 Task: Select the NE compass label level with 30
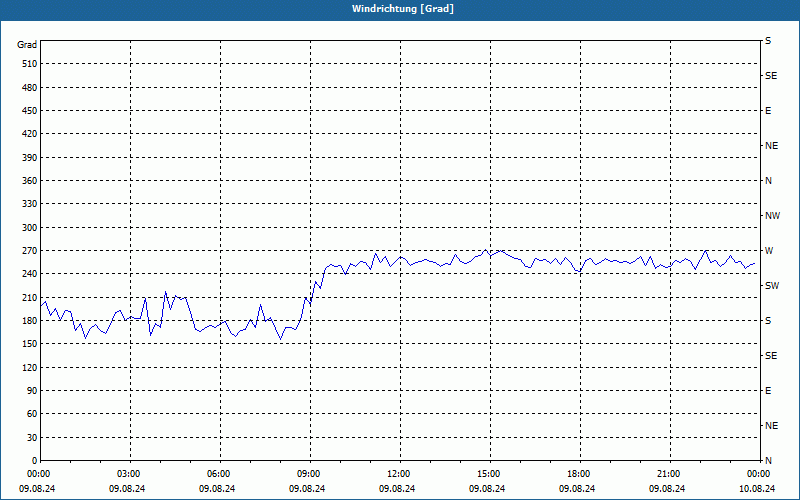(x=771, y=426)
